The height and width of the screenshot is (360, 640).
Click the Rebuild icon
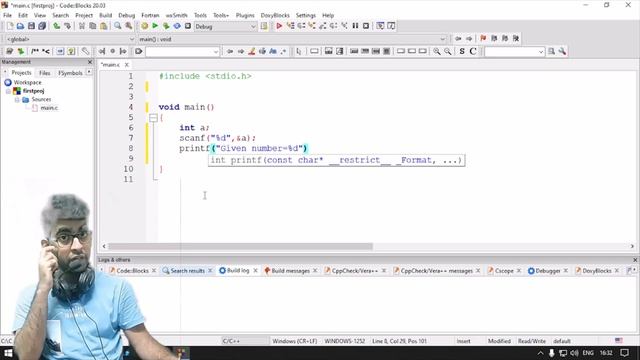coord(177,26)
